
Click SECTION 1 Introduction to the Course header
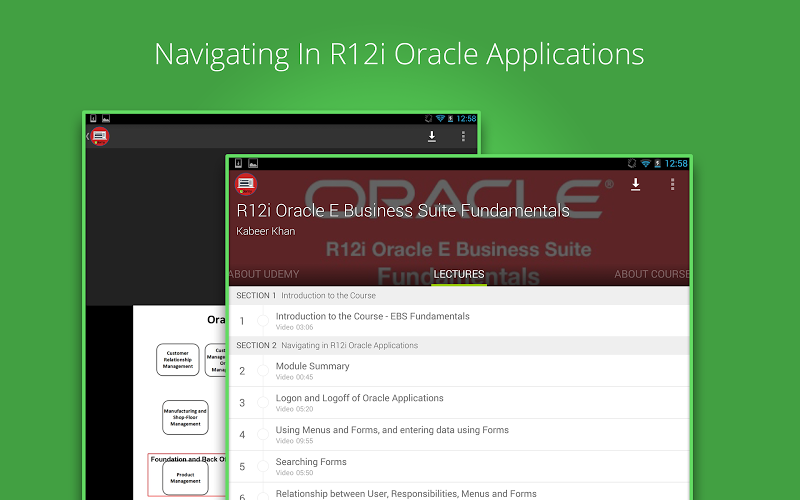[x=459, y=295]
